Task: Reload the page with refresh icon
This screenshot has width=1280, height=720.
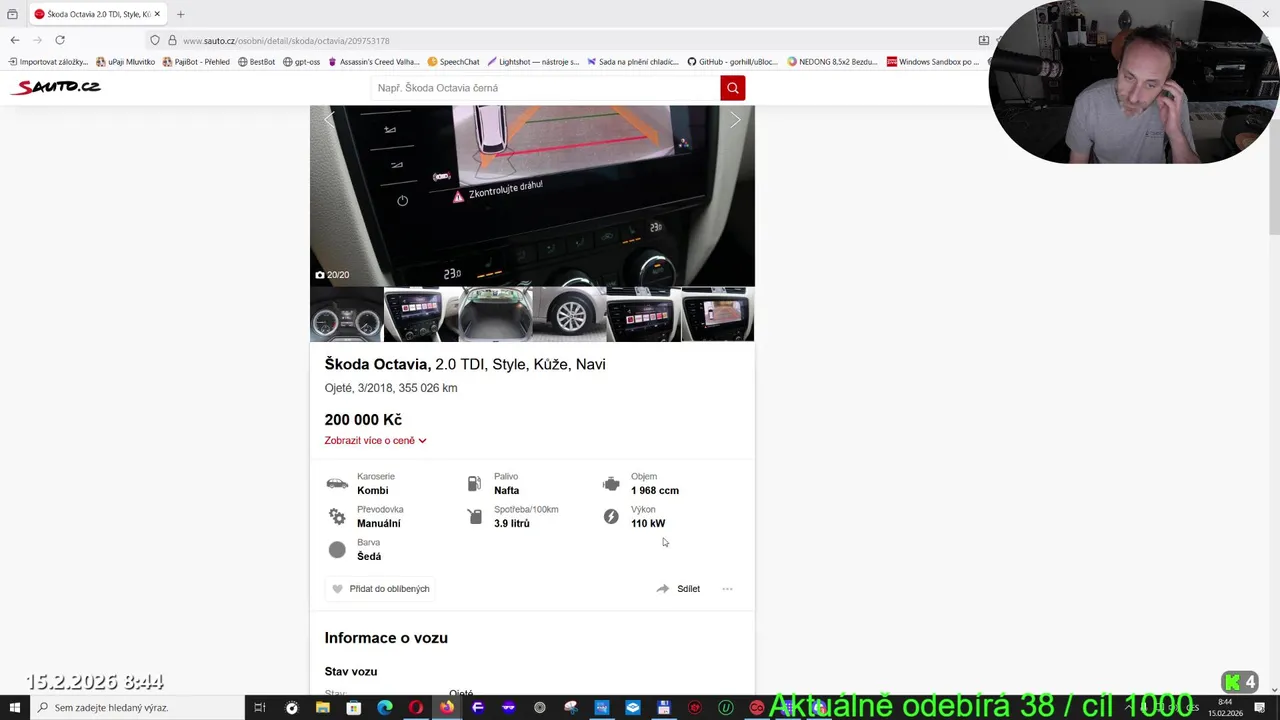Action: point(60,40)
